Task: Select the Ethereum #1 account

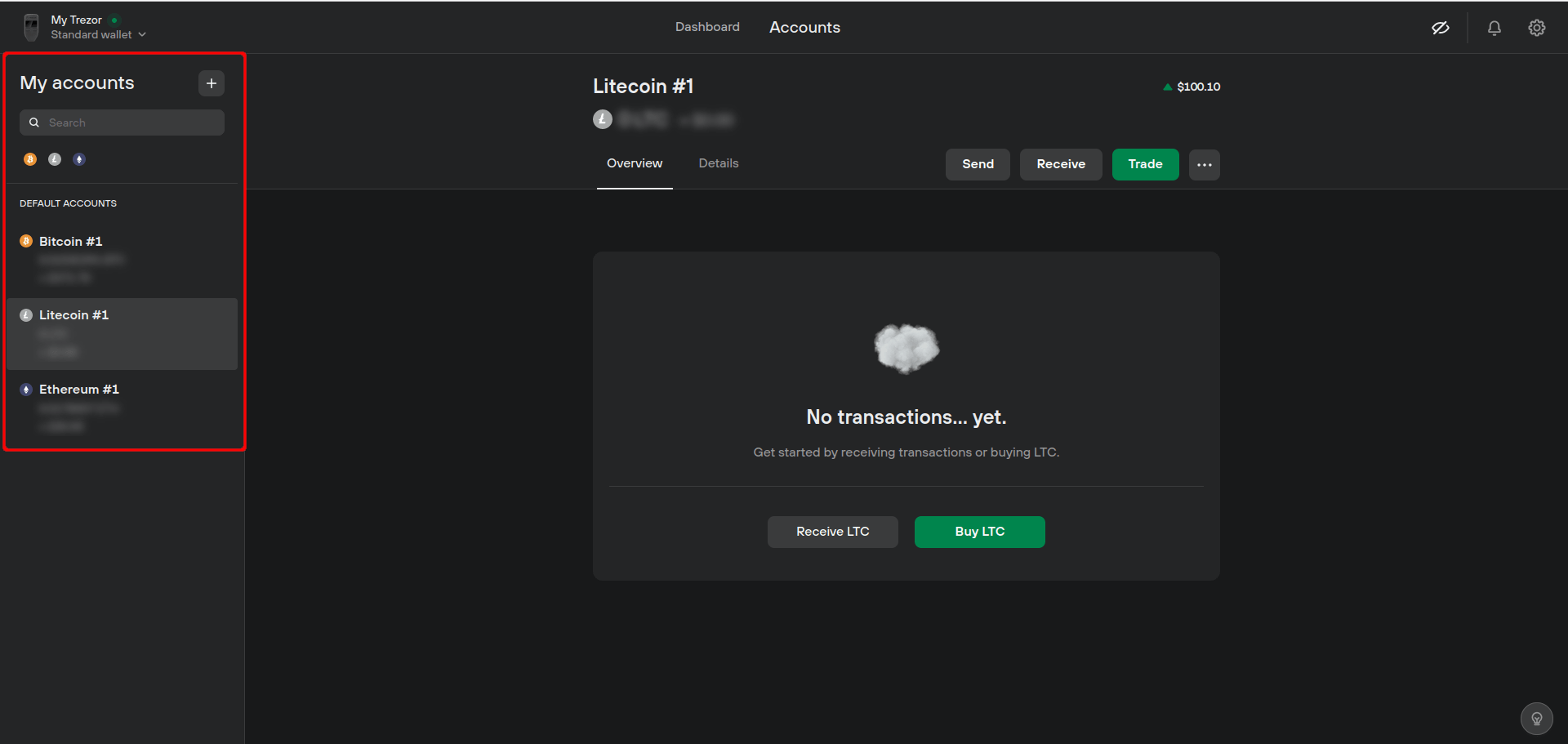Action: (x=122, y=408)
